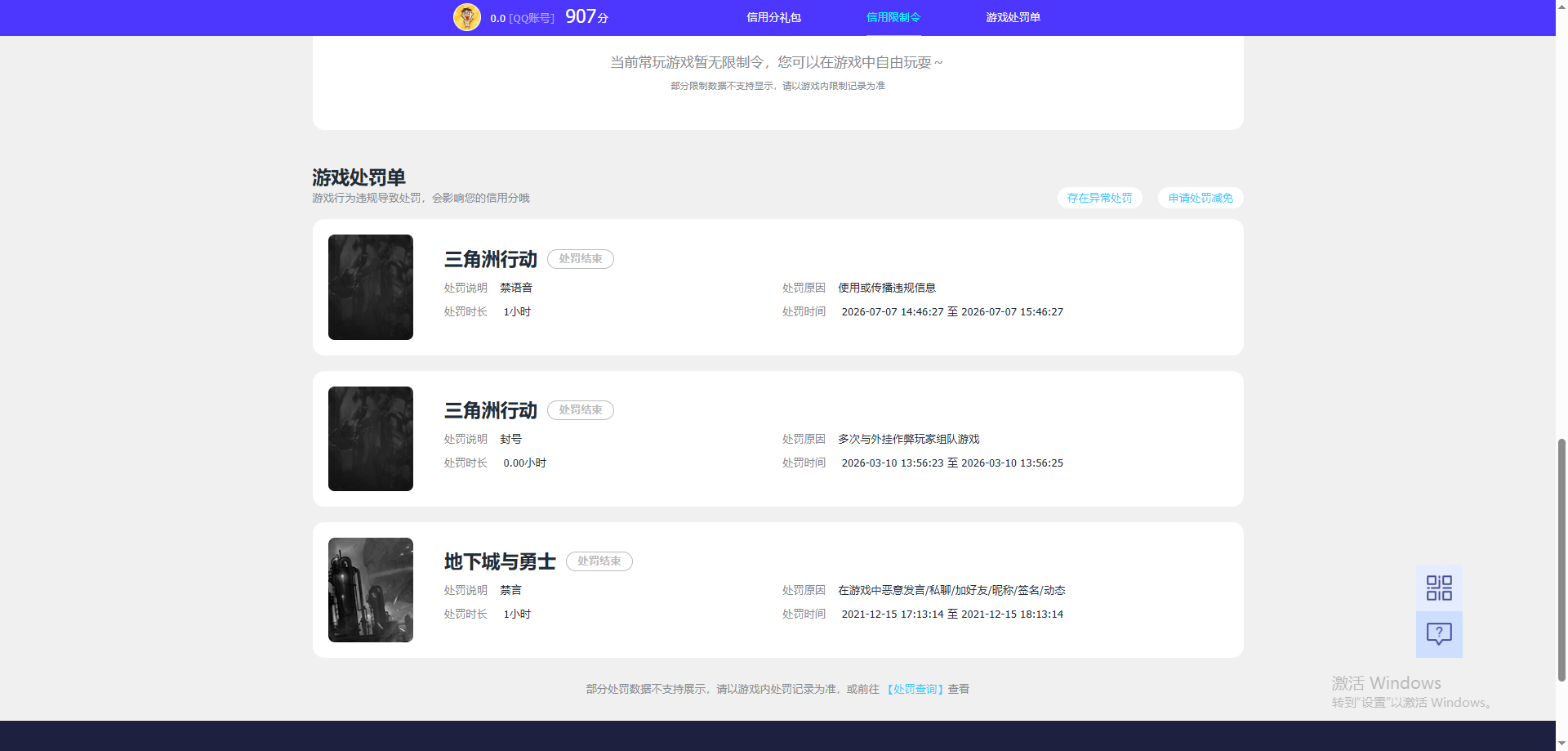Click reason text 使用或传播违规信息
This screenshot has width=1568, height=751.
click(x=887, y=288)
